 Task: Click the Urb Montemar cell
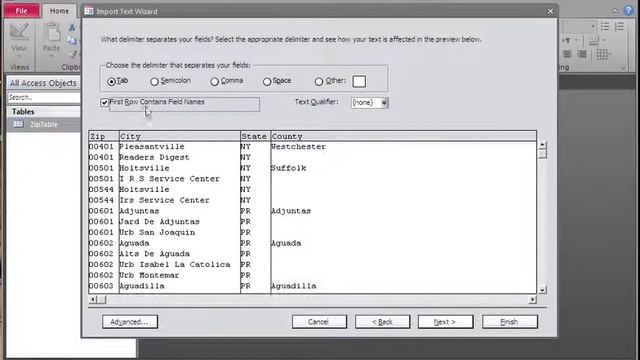click(149, 275)
